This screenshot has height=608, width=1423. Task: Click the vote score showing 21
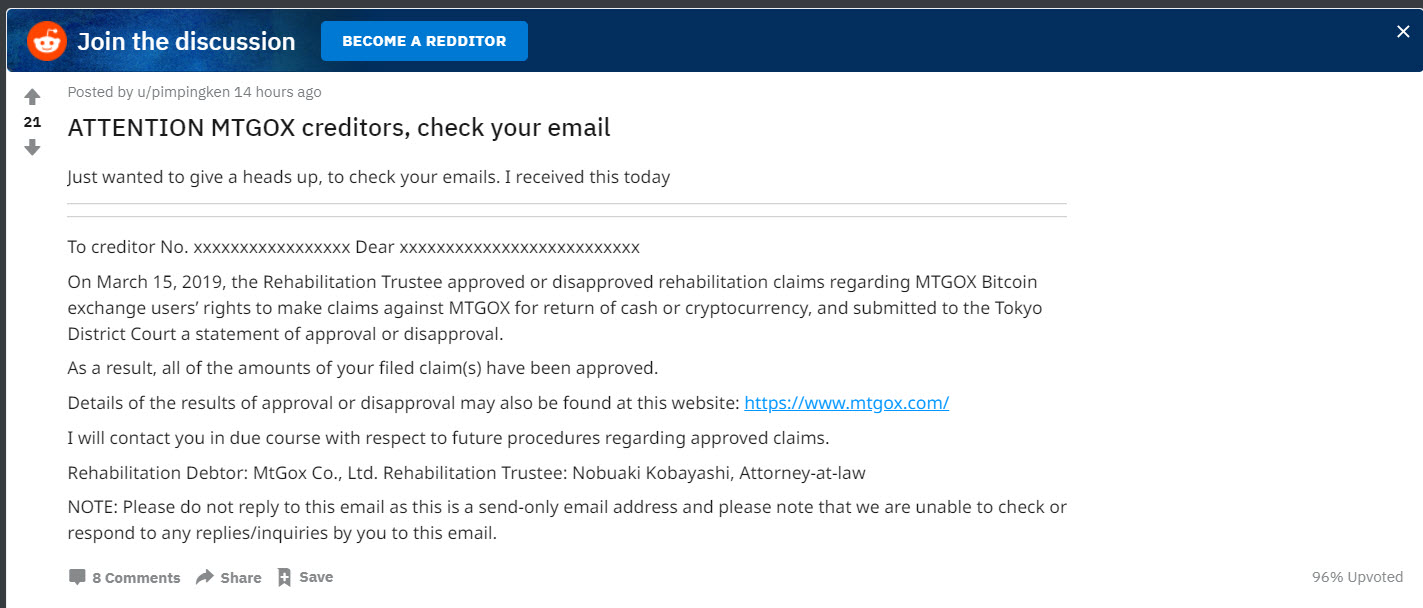click(32, 121)
